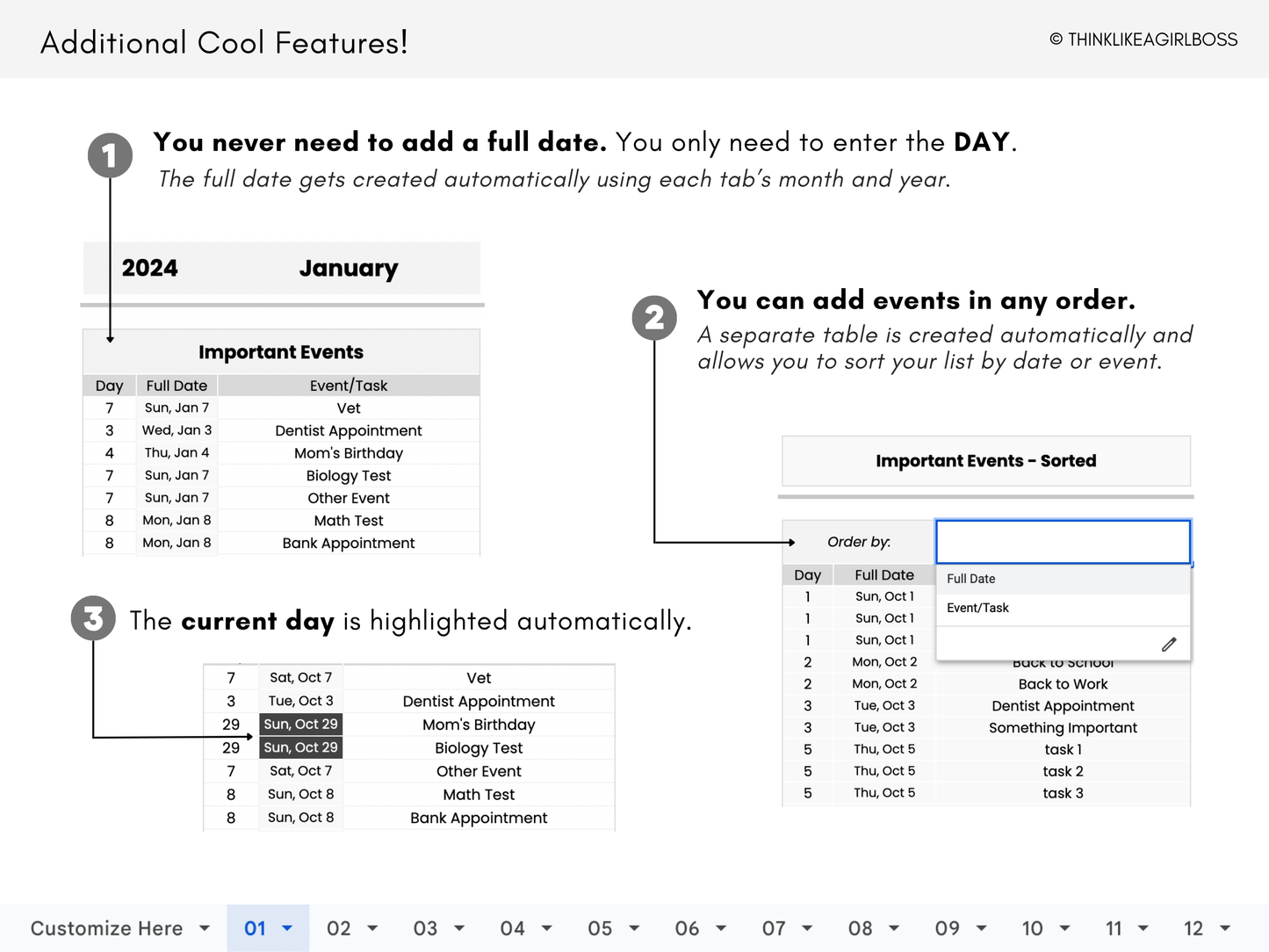Image resolution: width=1269 pixels, height=952 pixels.
Task: Choose 'Event/Task' sort option
Action: tap(977, 608)
